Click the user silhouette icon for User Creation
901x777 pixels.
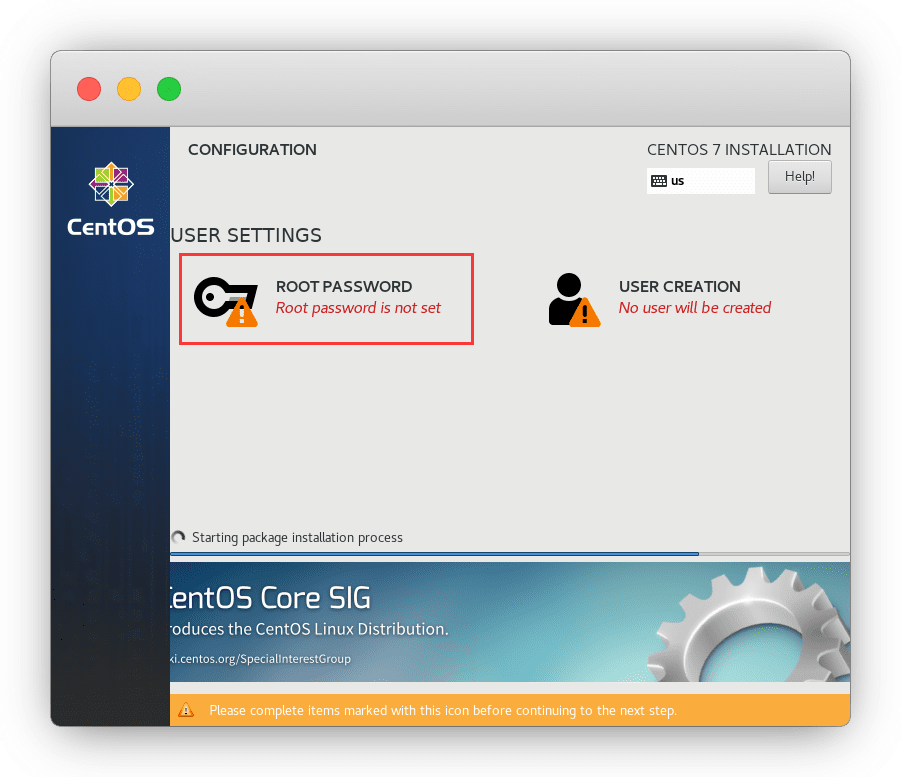567,296
